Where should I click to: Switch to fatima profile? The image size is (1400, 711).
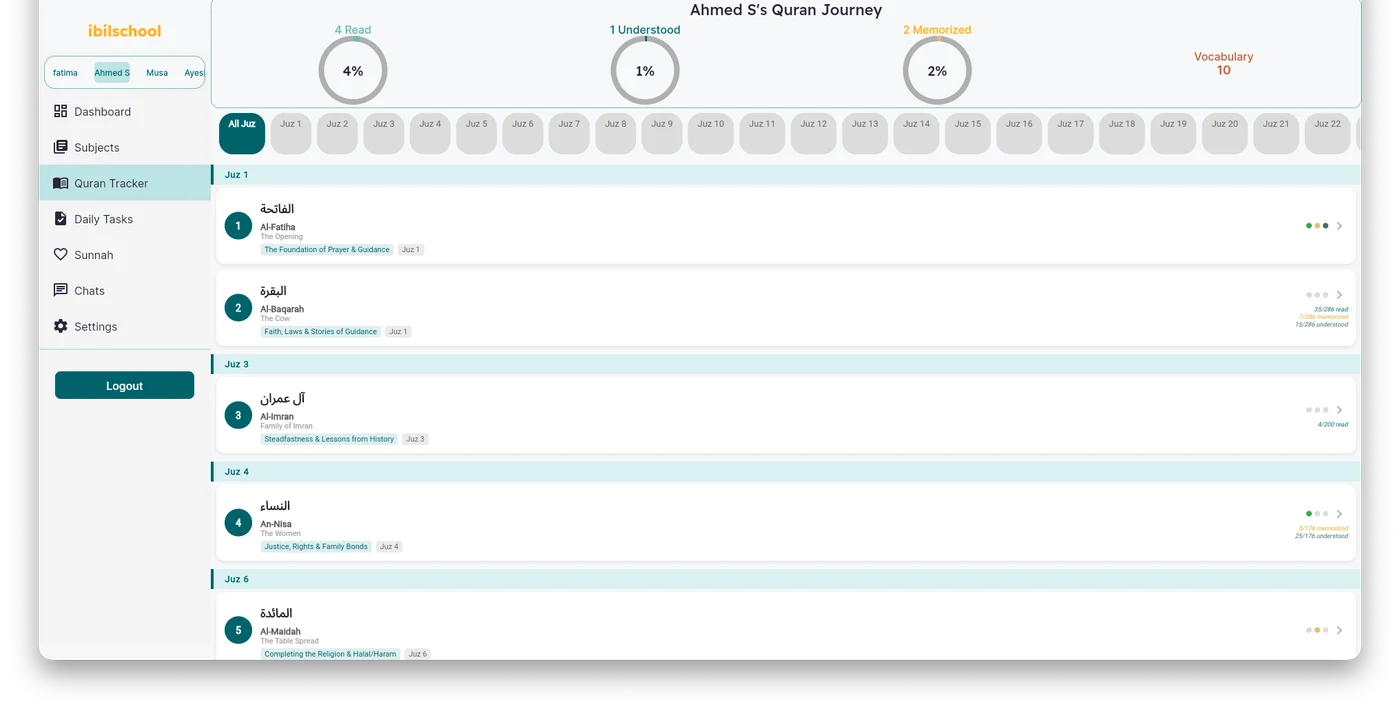click(65, 73)
